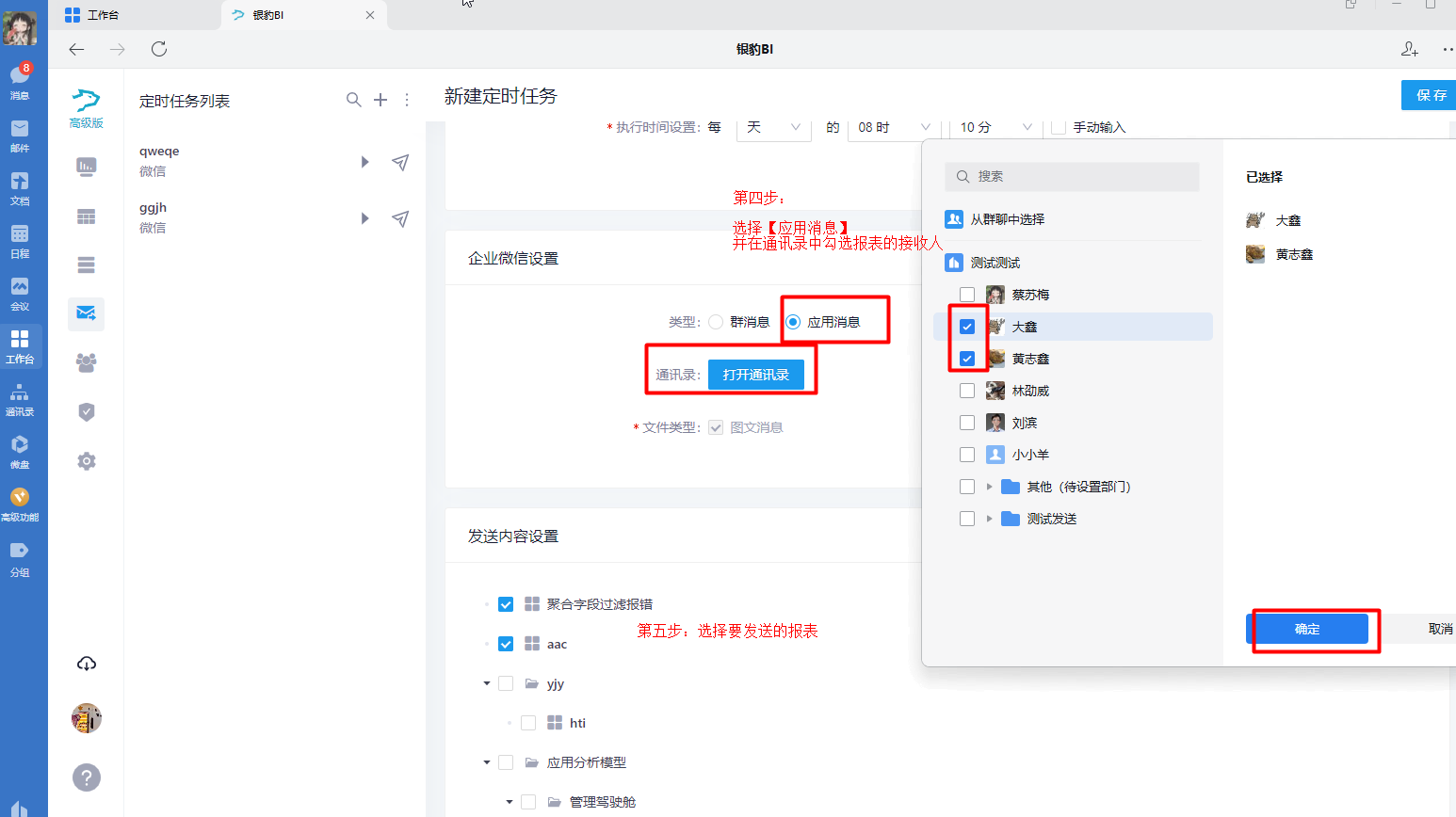Open the hour dropdown showing 08 时
The height and width of the screenshot is (817, 1456).
pyautogui.click(x=891, y=127)
